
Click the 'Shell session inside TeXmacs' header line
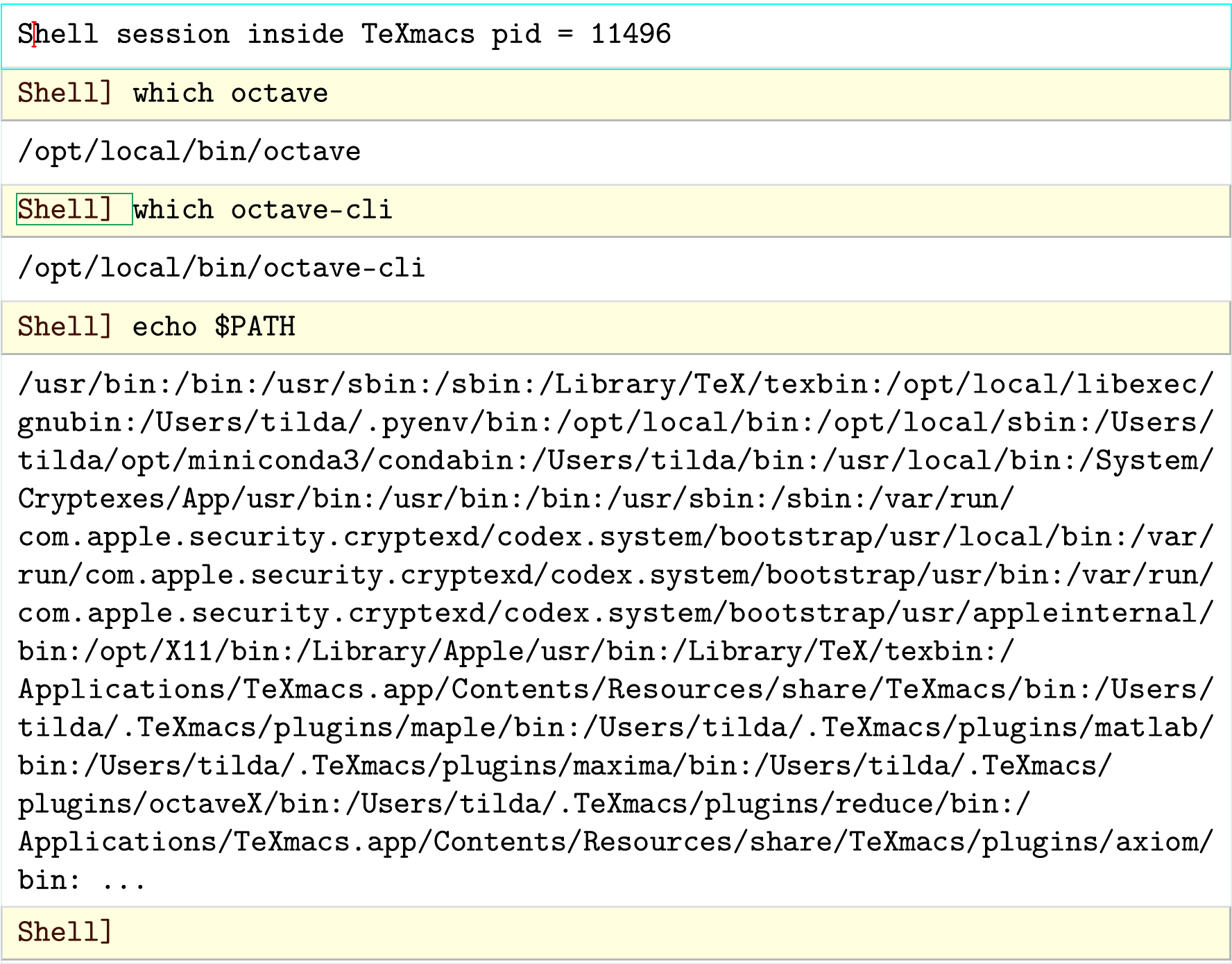(x=344, y=34)
